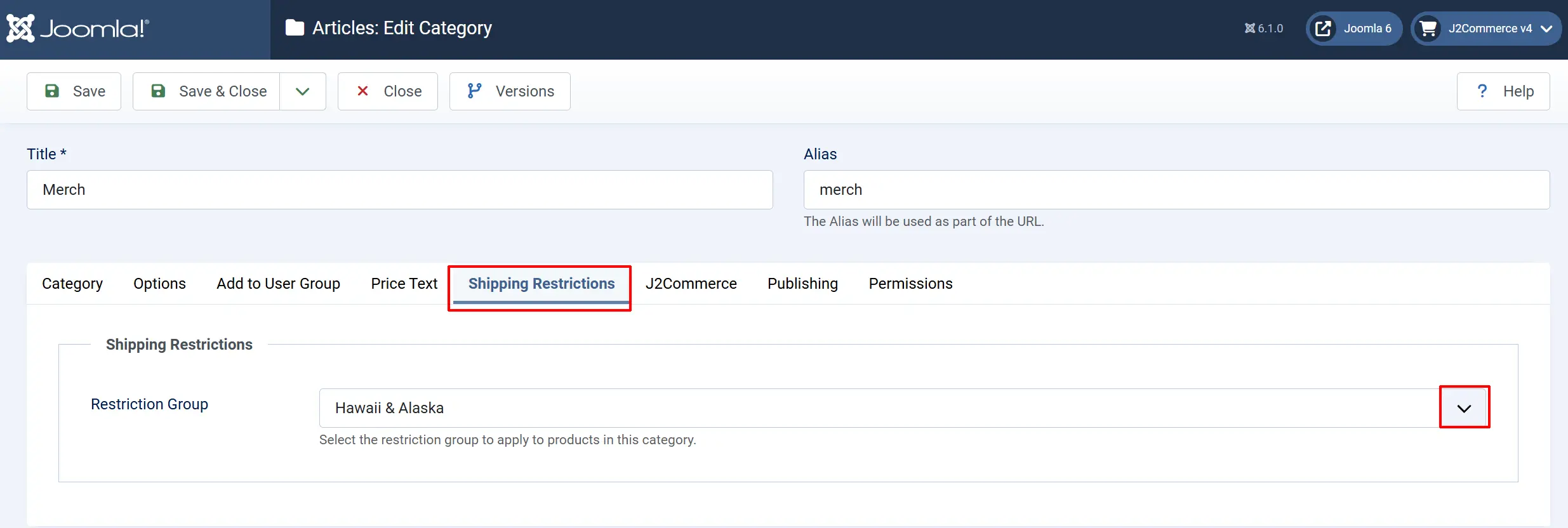Open the Restriction Group select showing Hawaii & Alaska
1568x528 pixels.
[x=903, y=408]
